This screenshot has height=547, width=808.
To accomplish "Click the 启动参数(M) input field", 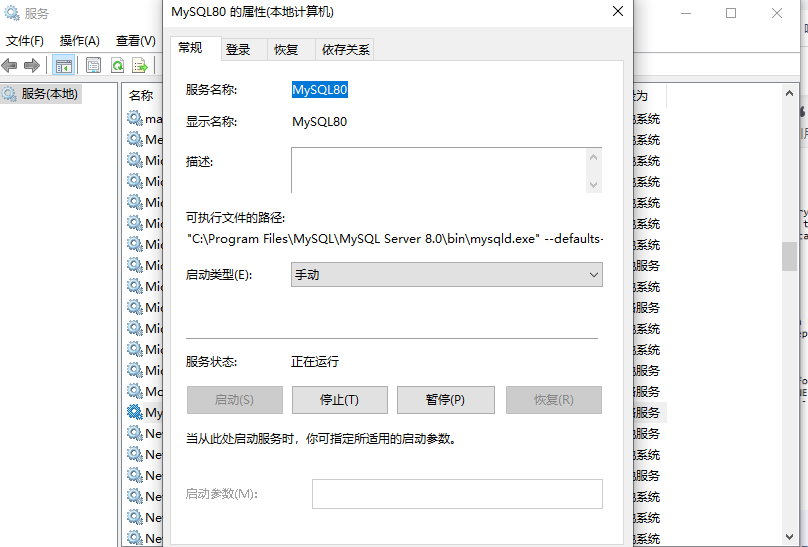I will pyautogui.click(x=457, y=494).
